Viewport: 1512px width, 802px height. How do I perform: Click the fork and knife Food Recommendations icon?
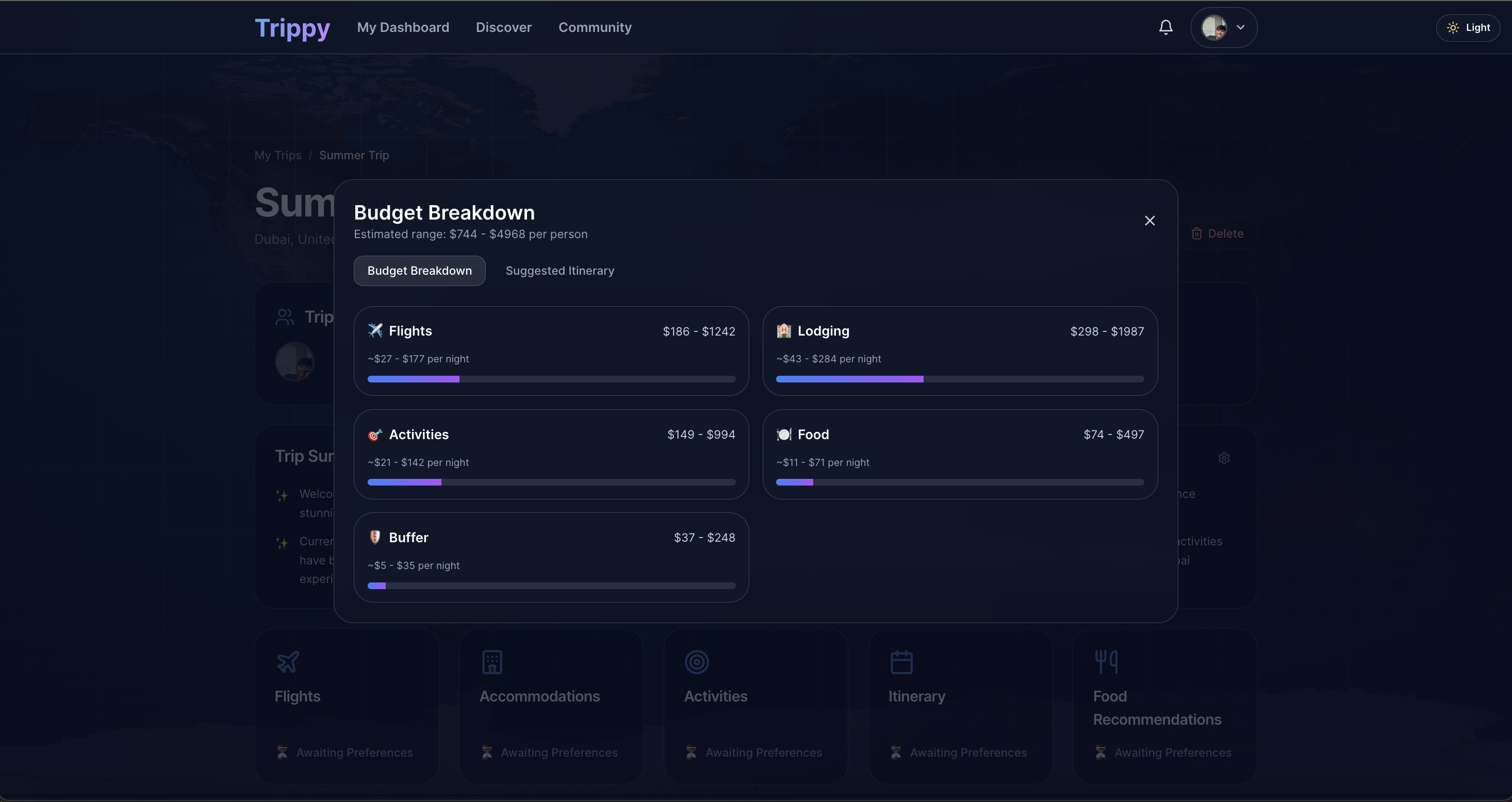pos(1107,662)
